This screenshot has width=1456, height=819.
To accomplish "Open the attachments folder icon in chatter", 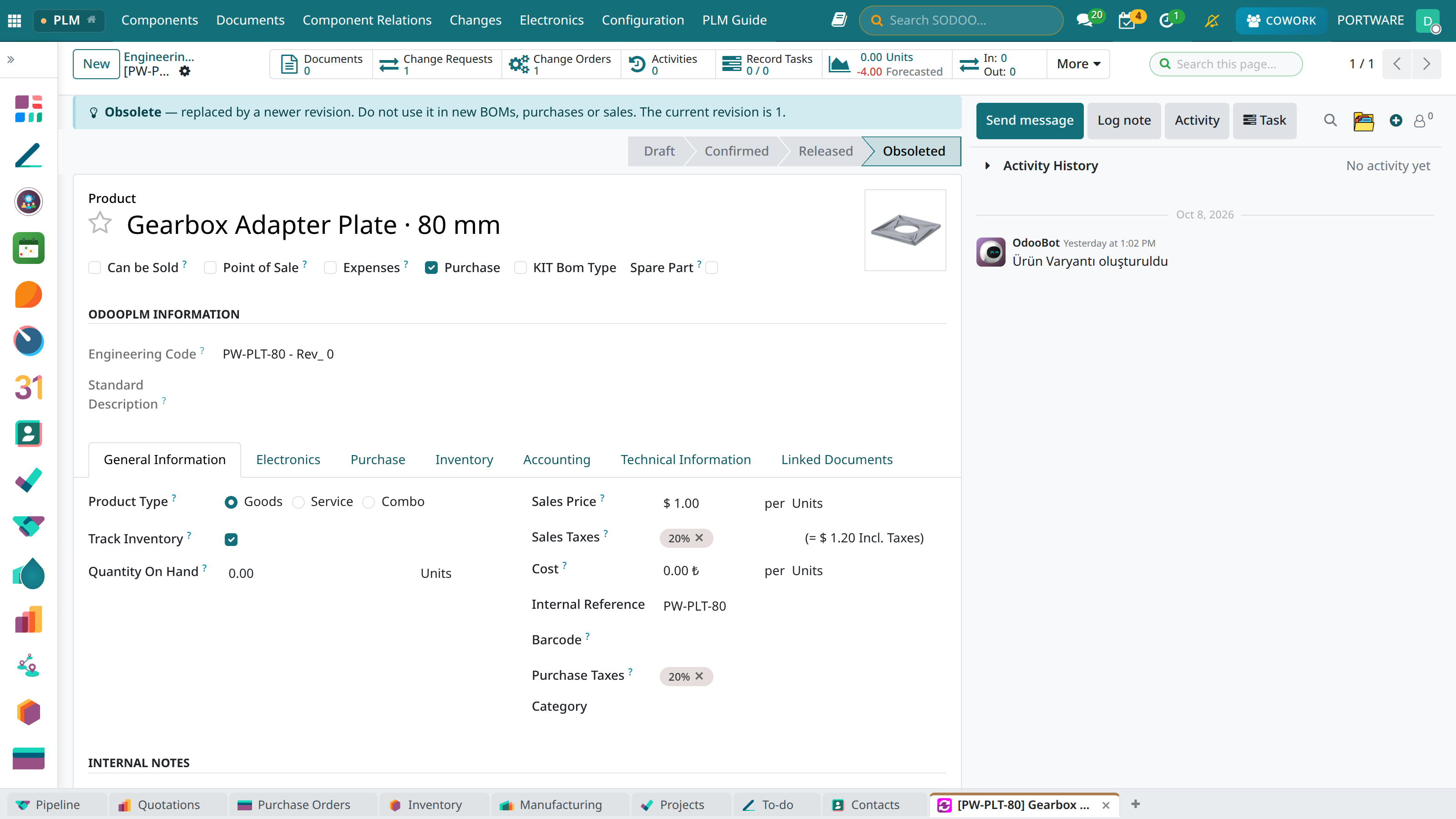I will [1363, 121].
